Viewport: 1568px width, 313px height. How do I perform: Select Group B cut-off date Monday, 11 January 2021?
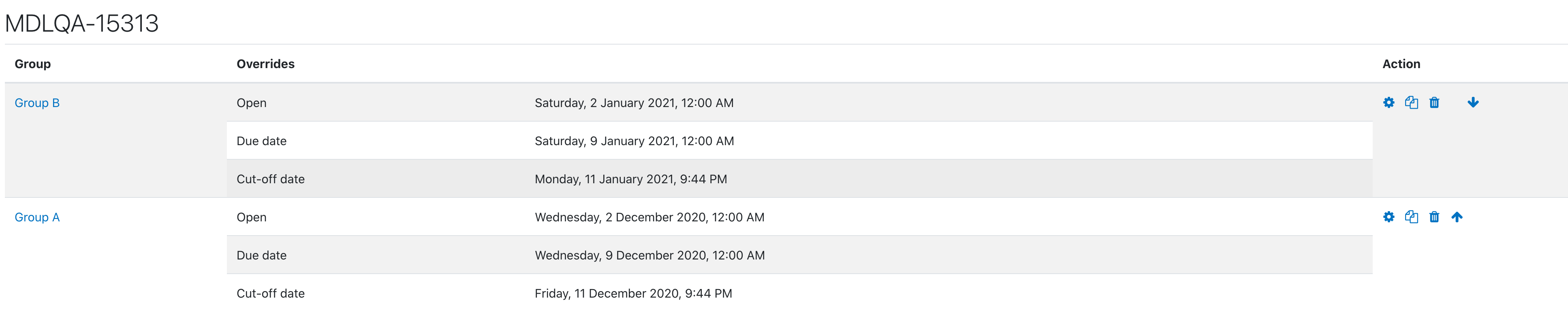coord(630,179)
